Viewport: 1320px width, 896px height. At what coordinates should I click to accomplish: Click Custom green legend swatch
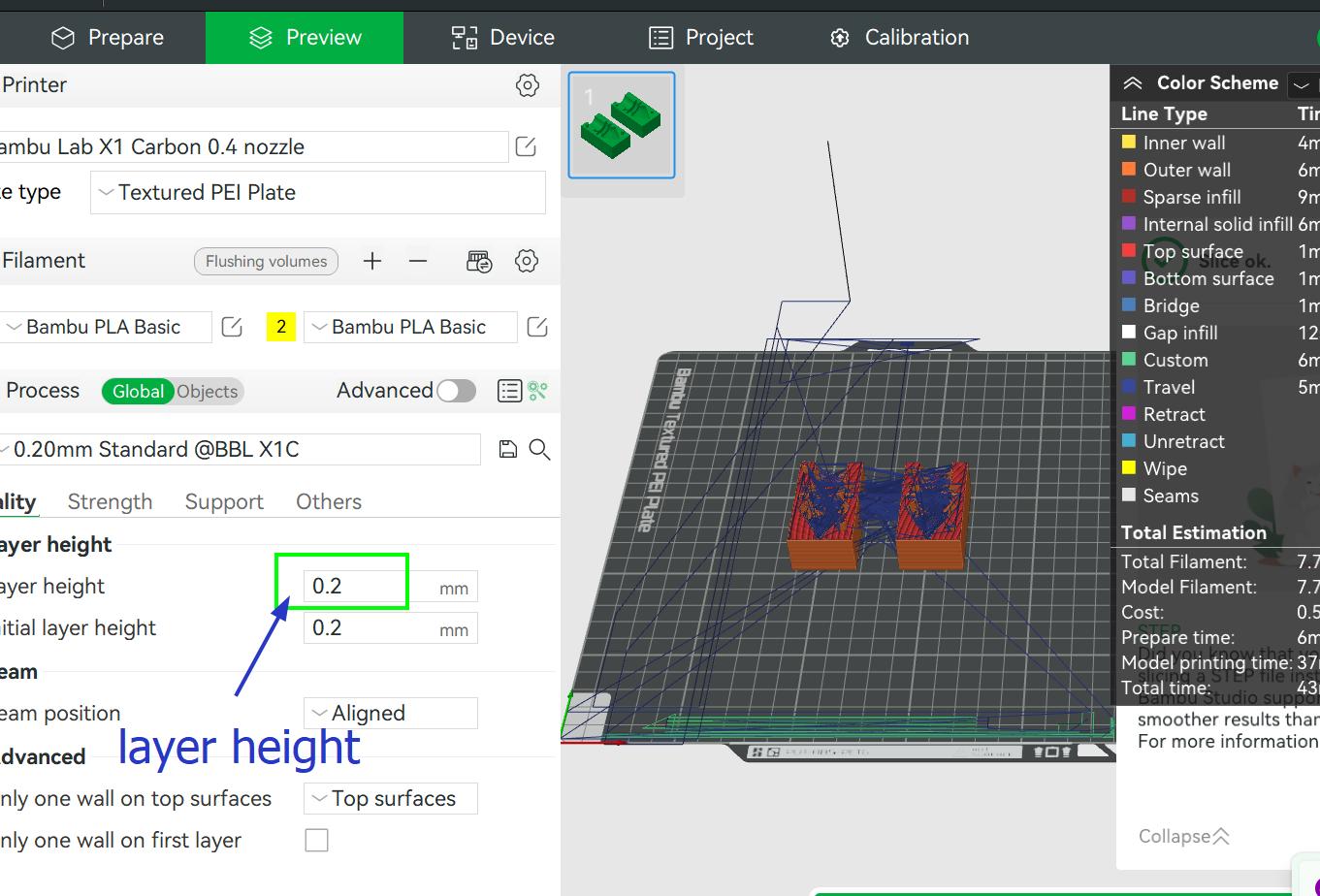pyautogui.click(x=1129, y=360)
